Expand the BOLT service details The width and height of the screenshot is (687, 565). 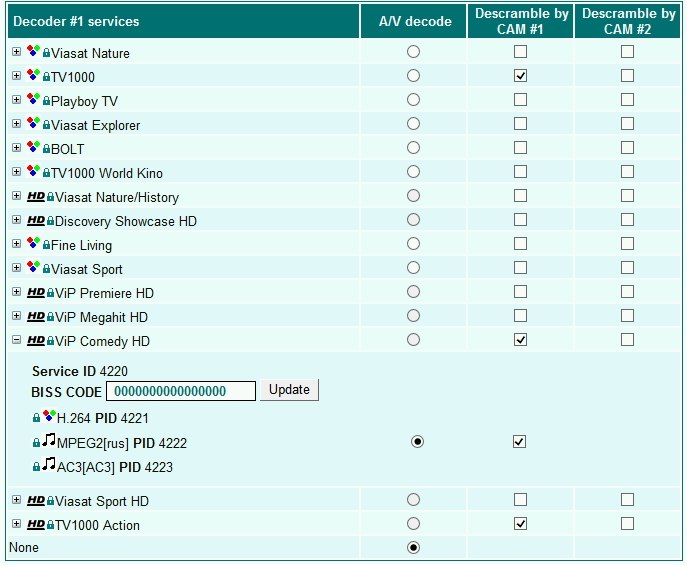(17, 148)
